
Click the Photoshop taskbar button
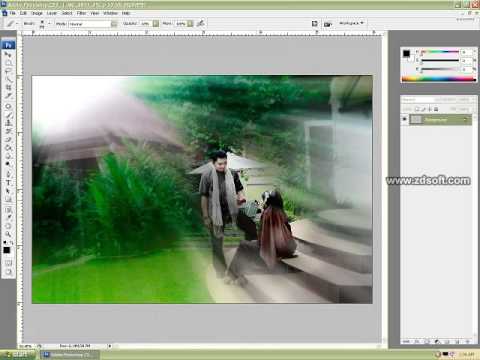[x=70, y=355]
